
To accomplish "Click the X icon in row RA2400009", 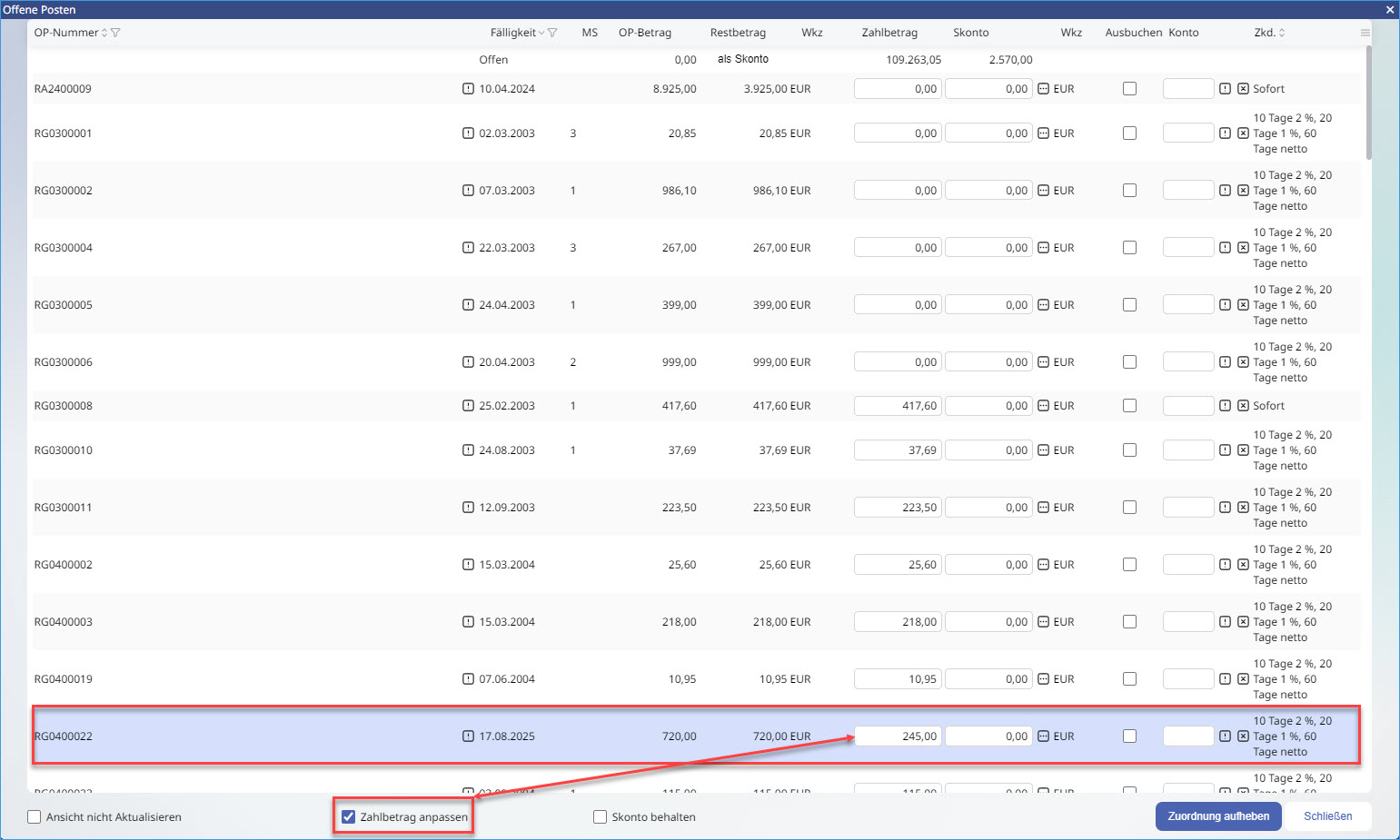I will point(1243,89).
